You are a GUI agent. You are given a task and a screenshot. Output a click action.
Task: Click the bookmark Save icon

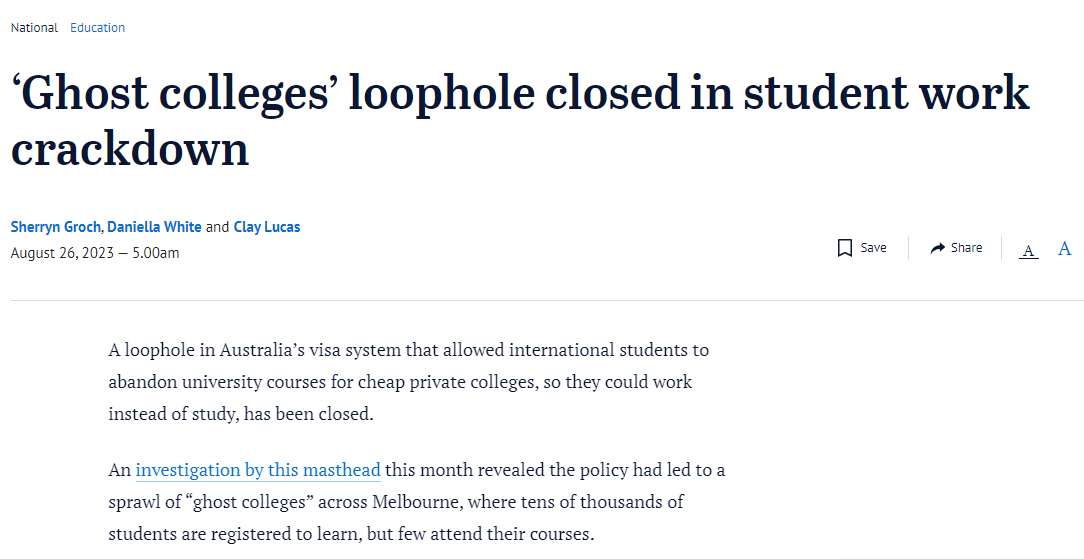click(x=844, y=248)
